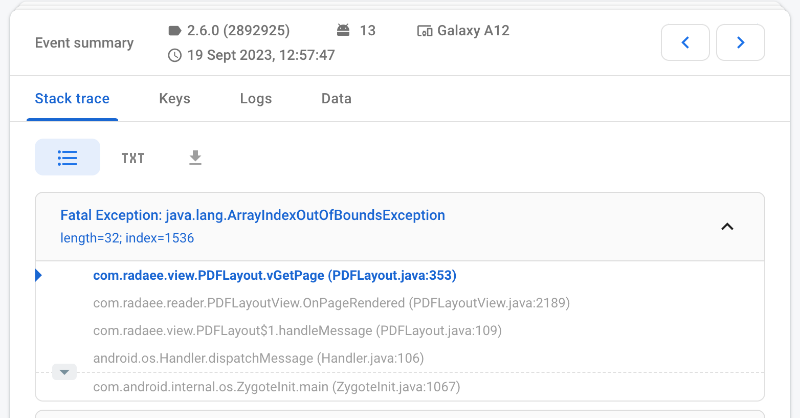
Task: Go to the next event arrow
Action: click(740, 42)
